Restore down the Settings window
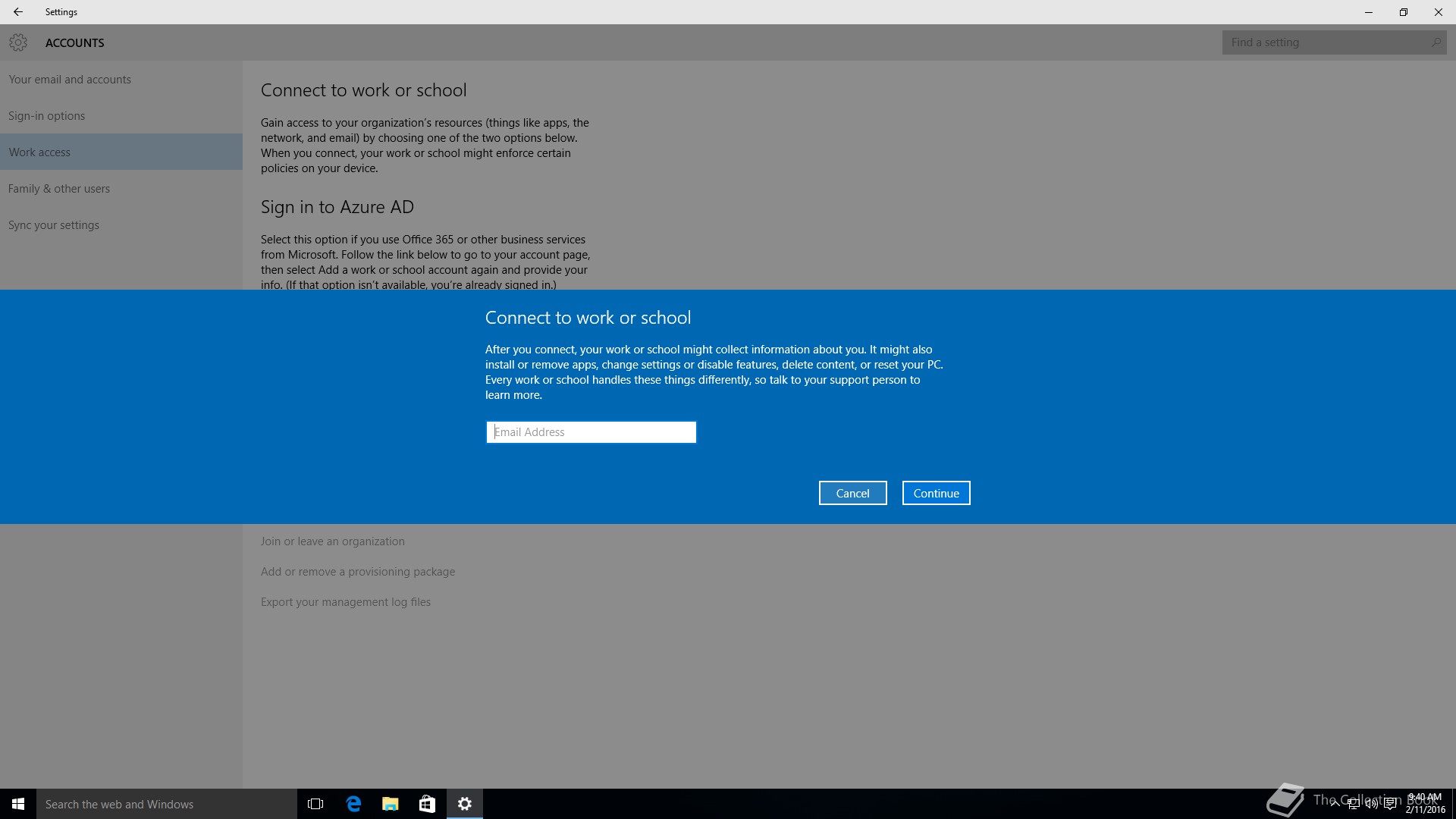The image size is (1456, 819). [x=1404, y=12]
